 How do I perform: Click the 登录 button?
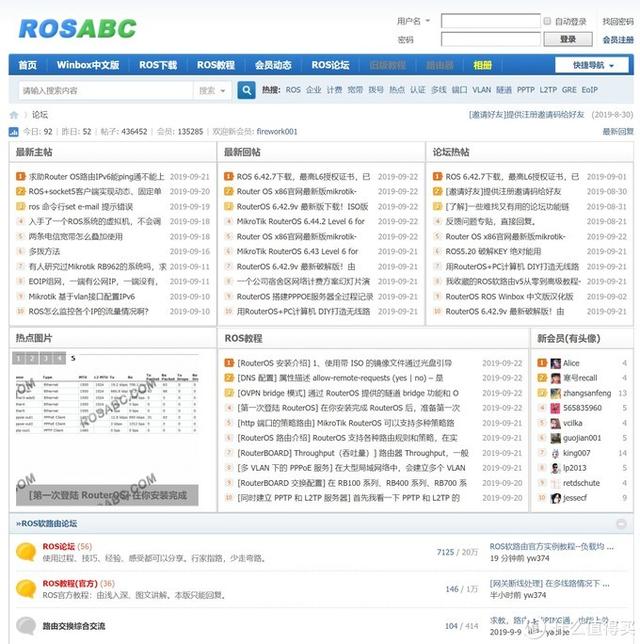568,39
